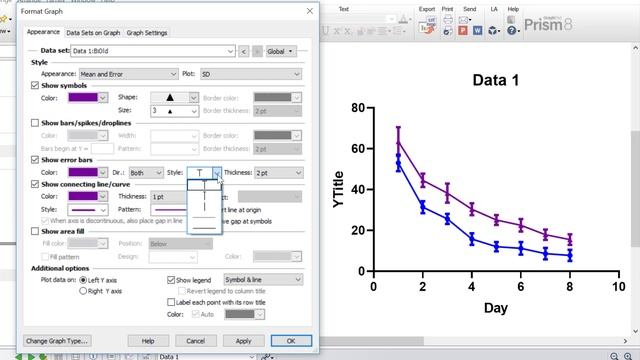Click green forward arrow in status bar

coord(31,357)
